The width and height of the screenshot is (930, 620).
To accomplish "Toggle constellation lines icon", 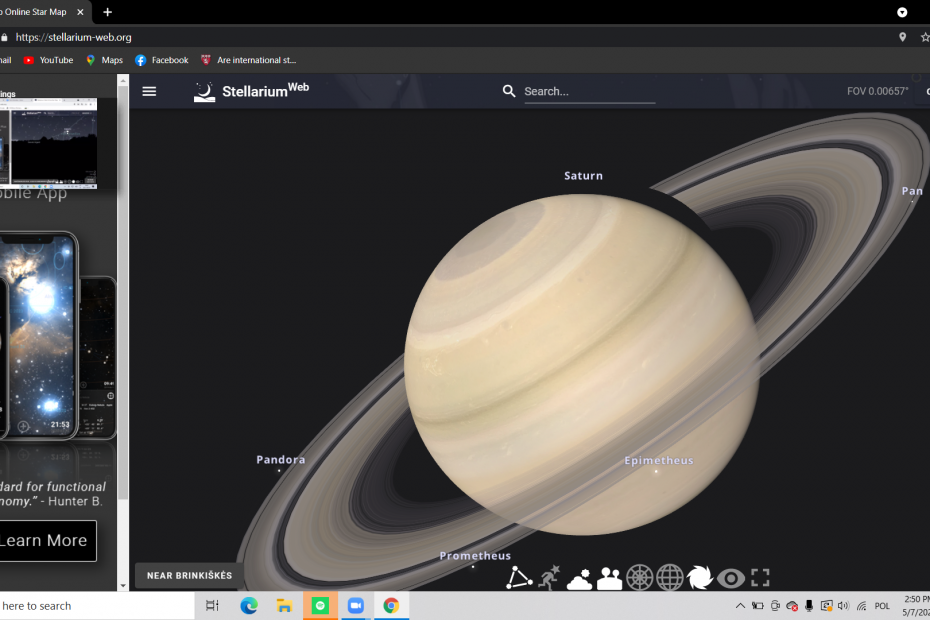I will [519, 578].
